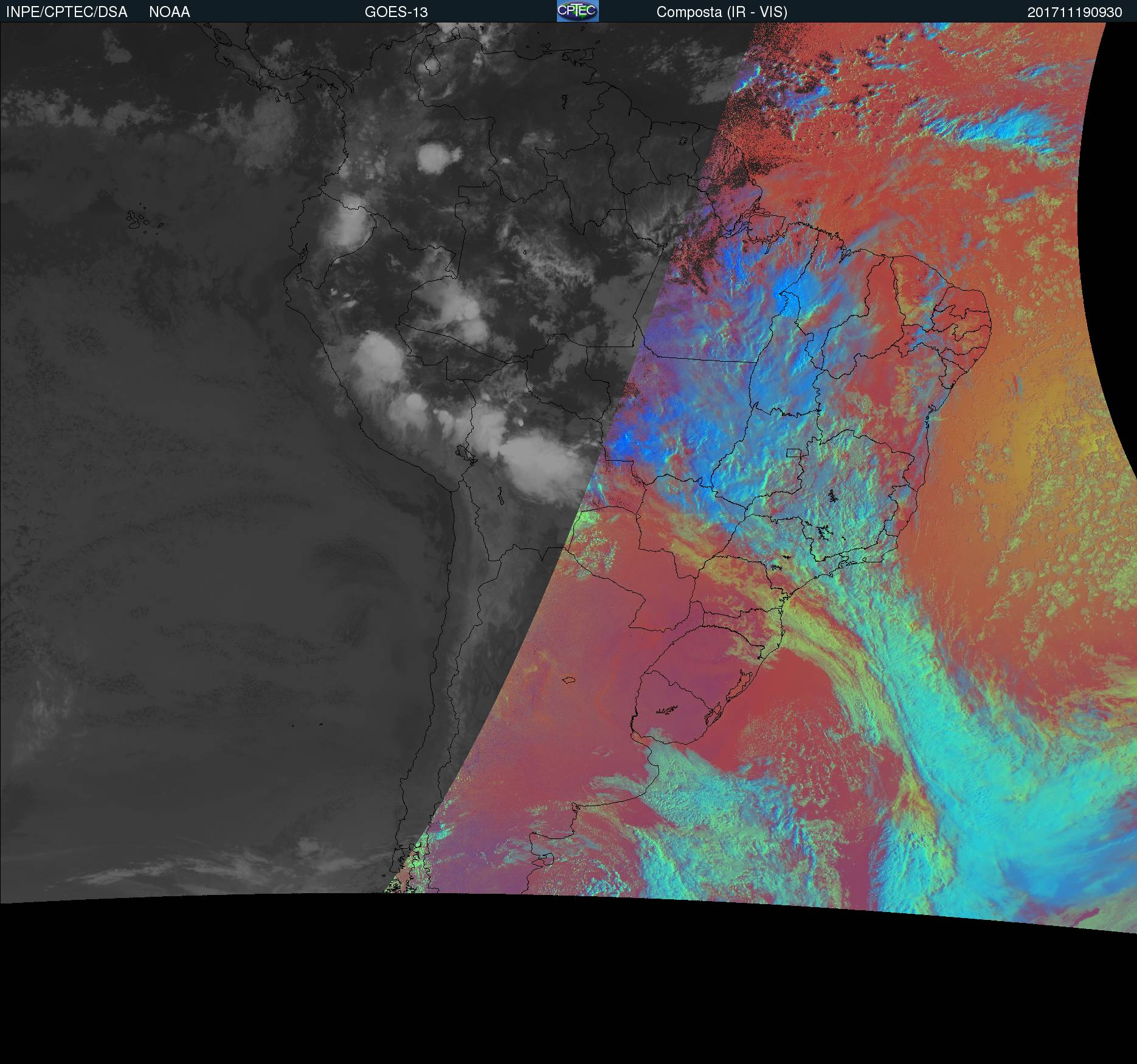Click the CPTEC logo icon
Screen dimensions: 1137x1064
[578, 11]
